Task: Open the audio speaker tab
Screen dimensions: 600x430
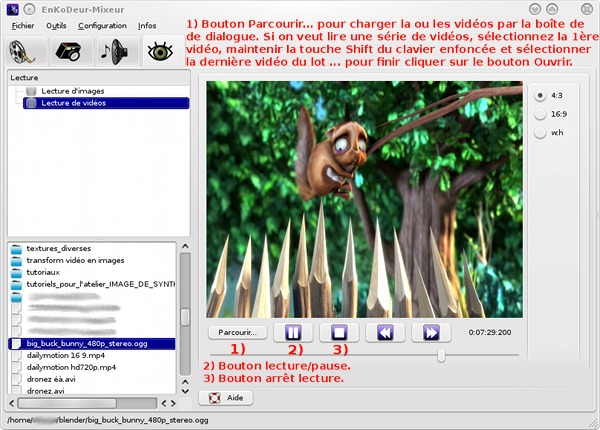Action: coord(117,51)
